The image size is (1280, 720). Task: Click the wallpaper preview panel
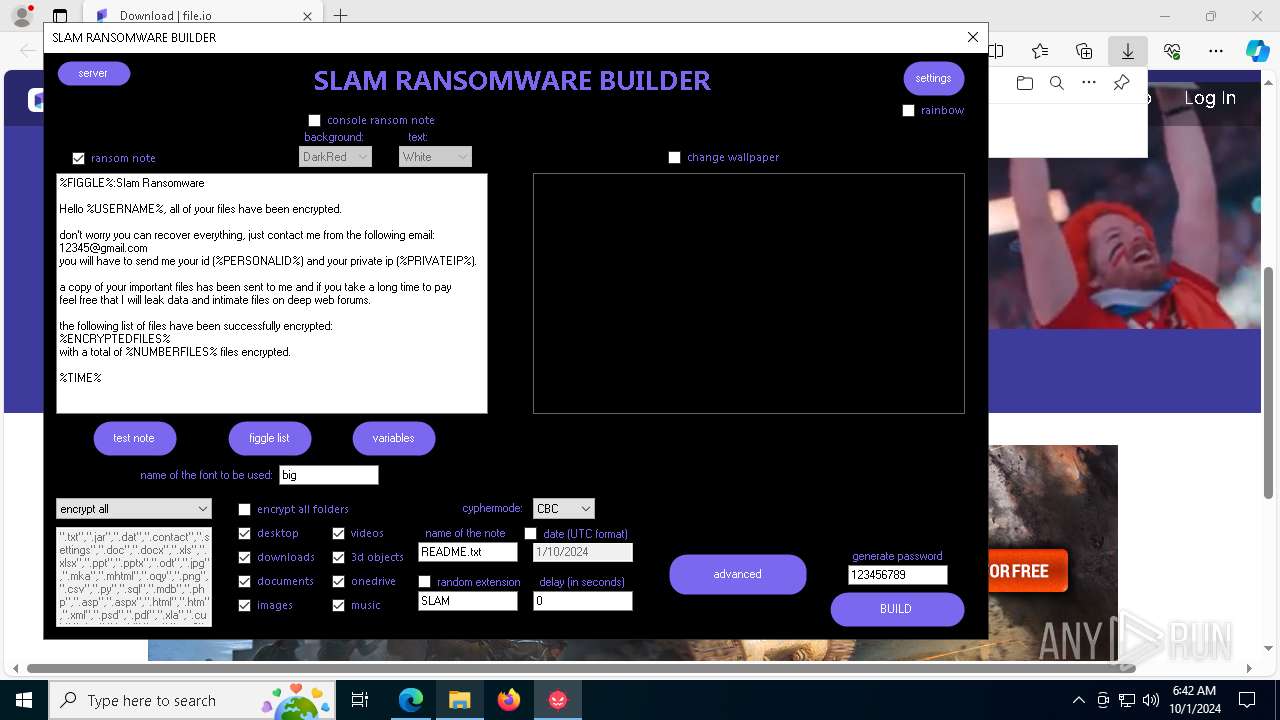749,293
